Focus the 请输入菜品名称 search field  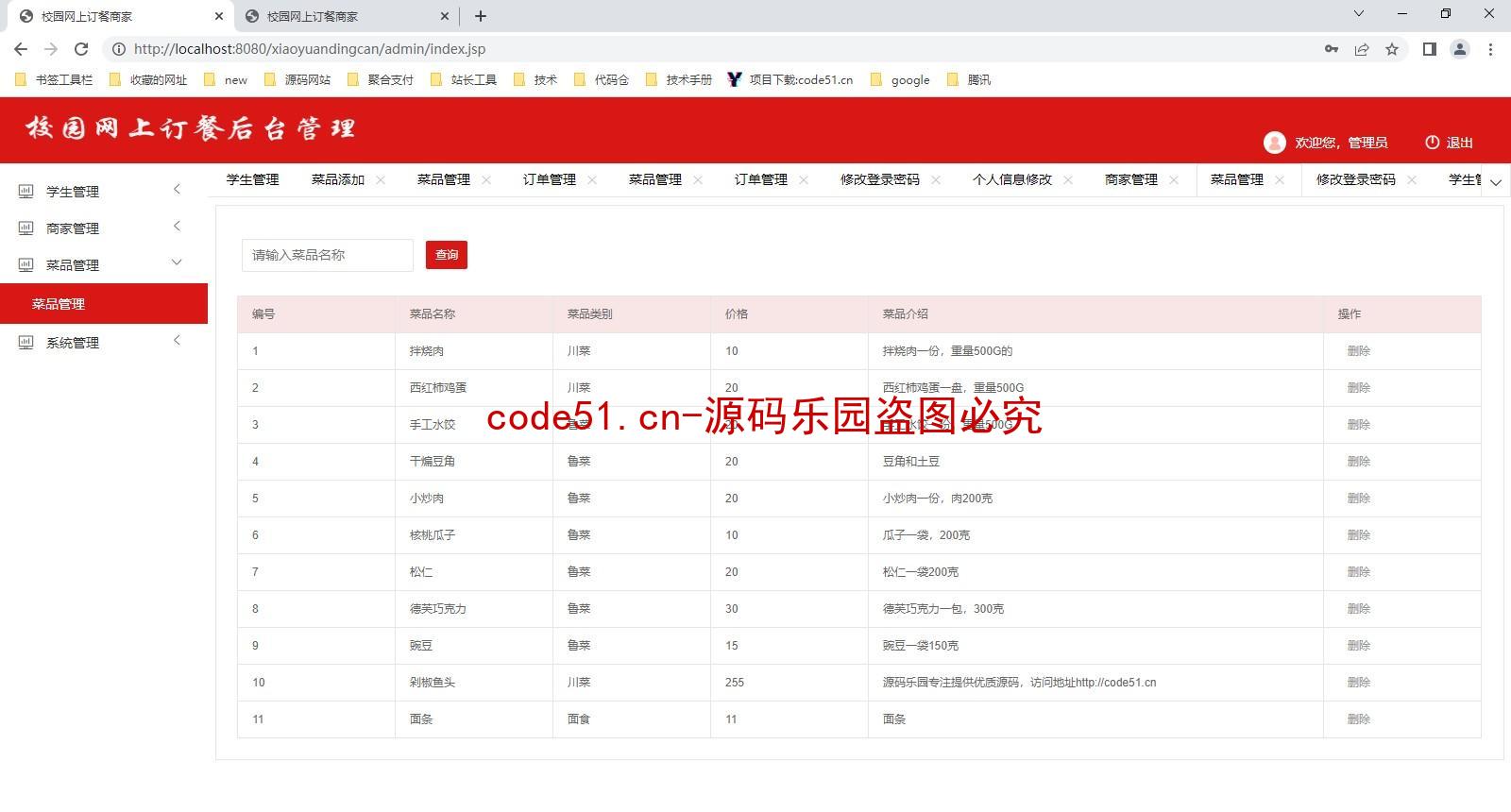[x=328, y=255]
